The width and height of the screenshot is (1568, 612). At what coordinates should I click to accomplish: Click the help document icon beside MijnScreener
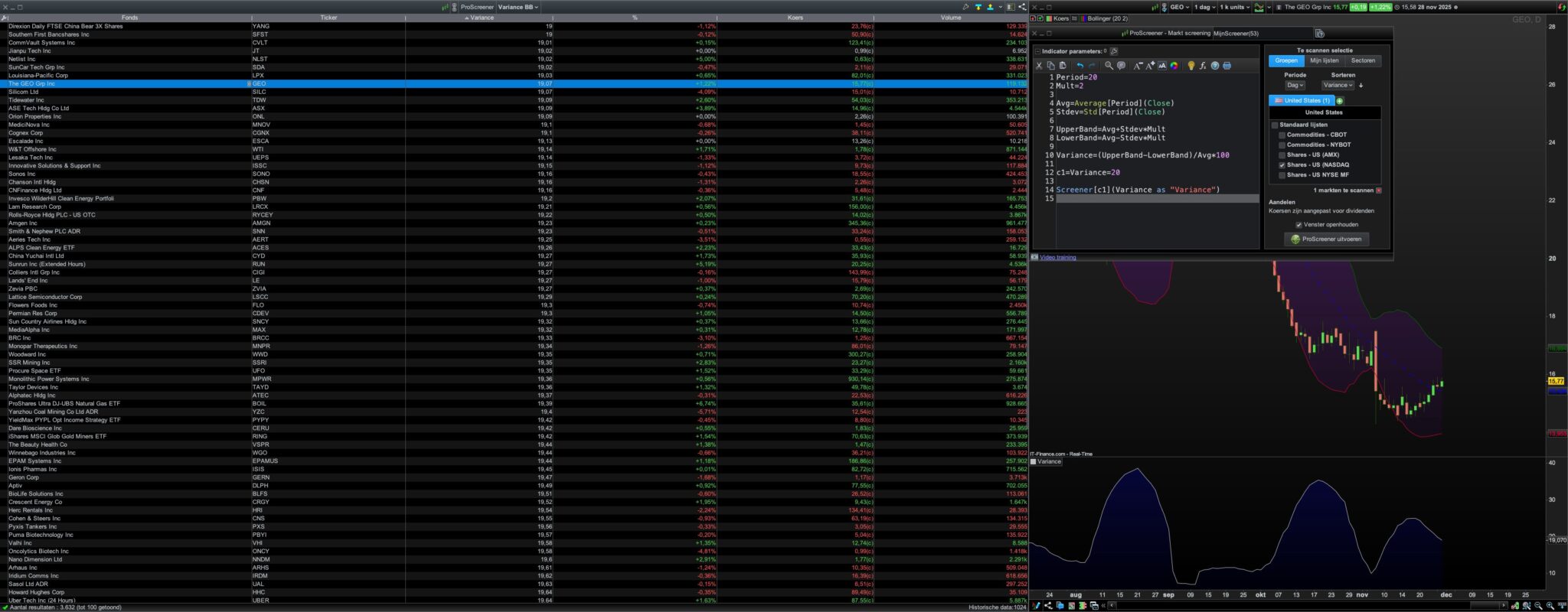coord(1319,34)
